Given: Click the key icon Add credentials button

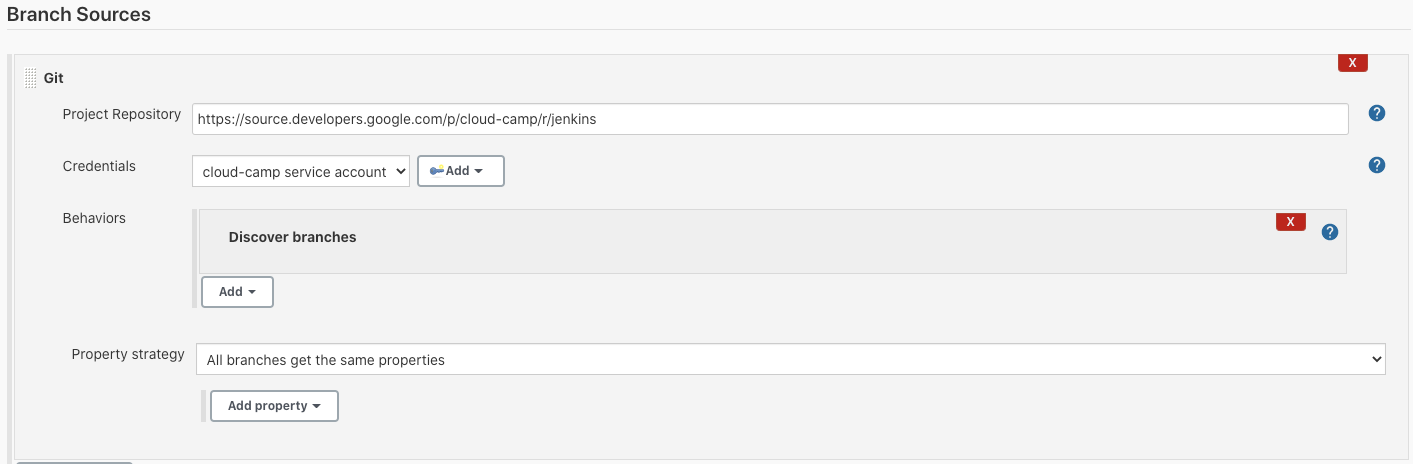Looking at the screenshot, I should 460,171.
